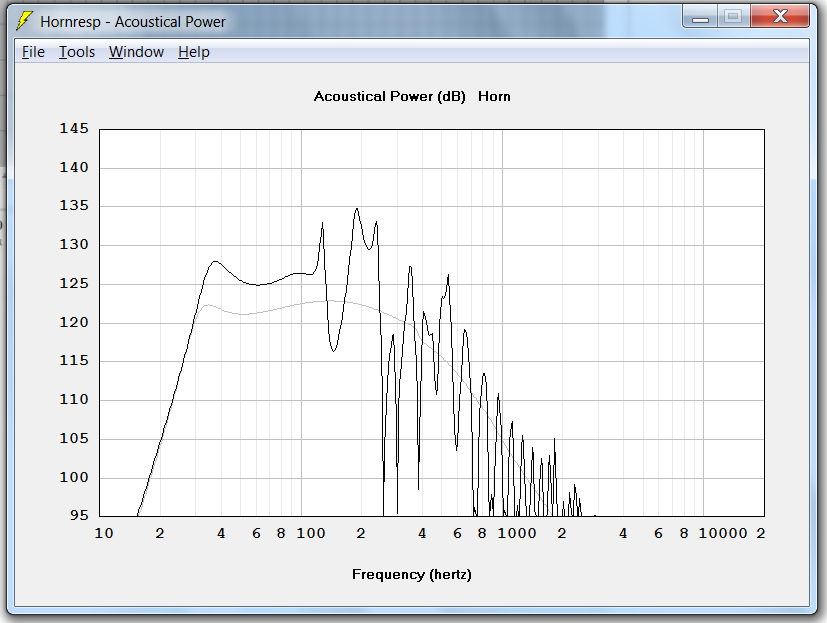The height and width of the screenshot is (623, 827).
Task: Click the 130 dB axis value
Action: (x=74, y=244)
